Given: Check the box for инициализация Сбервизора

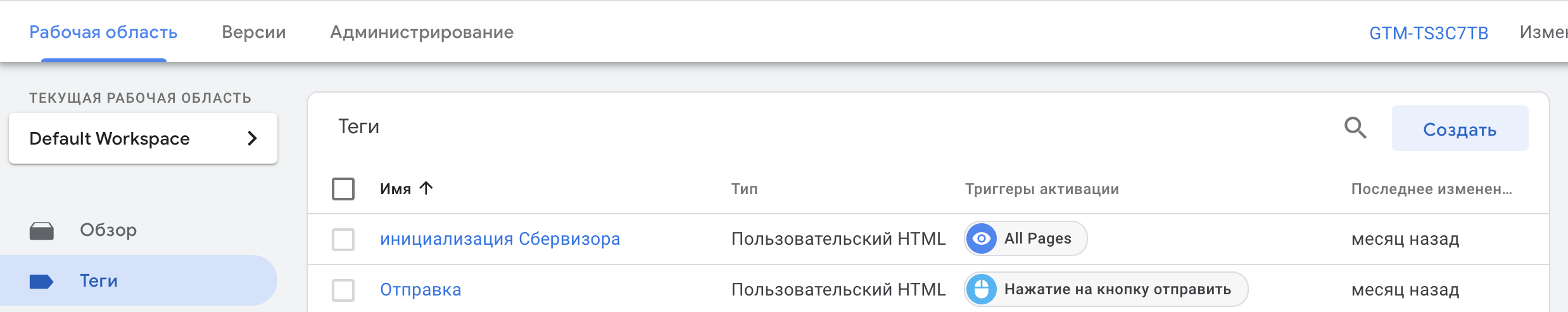Looking at the screenshot, I should click(x=343, y=239).
